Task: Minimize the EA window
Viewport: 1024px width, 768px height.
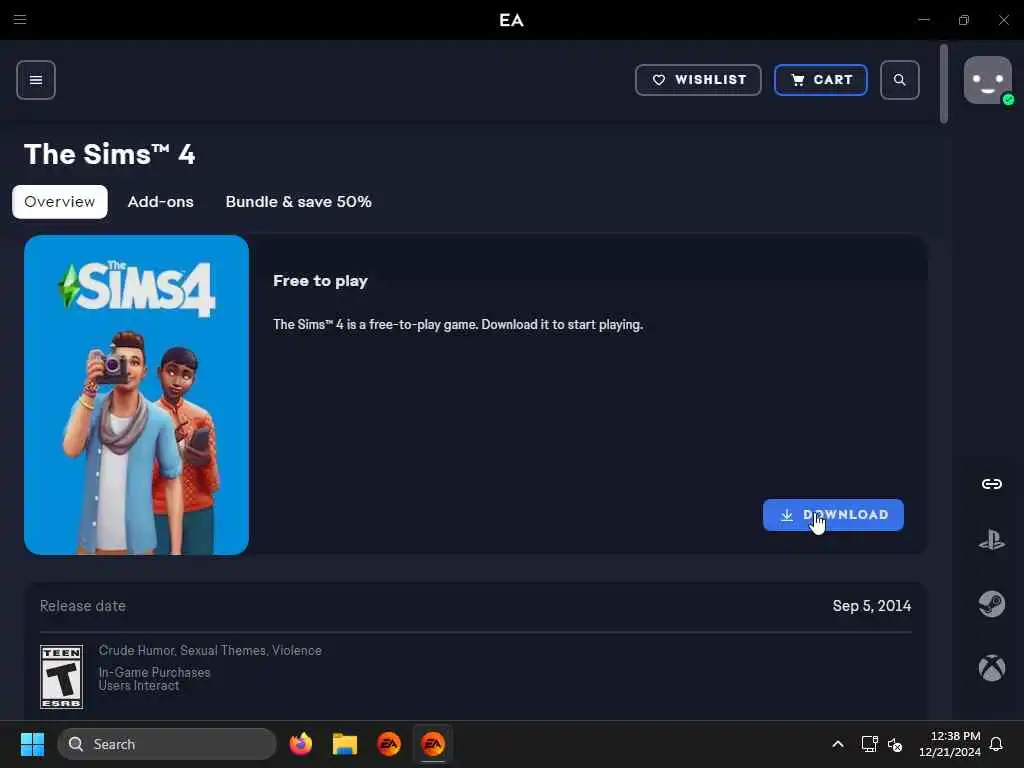Action: [x=923, y=20]
